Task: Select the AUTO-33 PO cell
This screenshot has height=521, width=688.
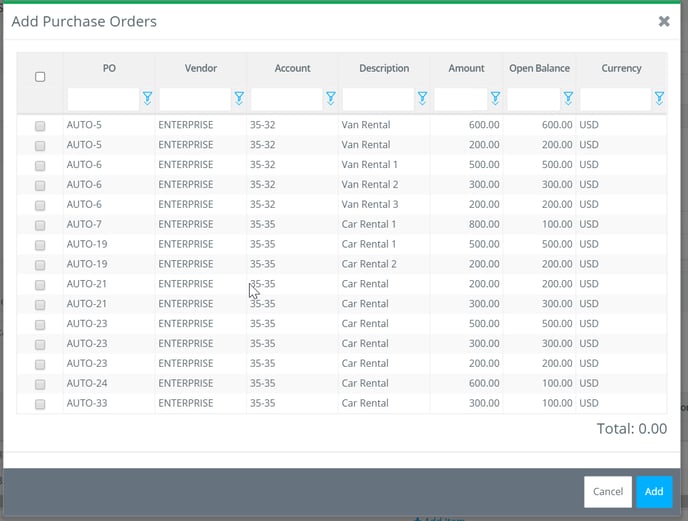Action: coord(109,403)
